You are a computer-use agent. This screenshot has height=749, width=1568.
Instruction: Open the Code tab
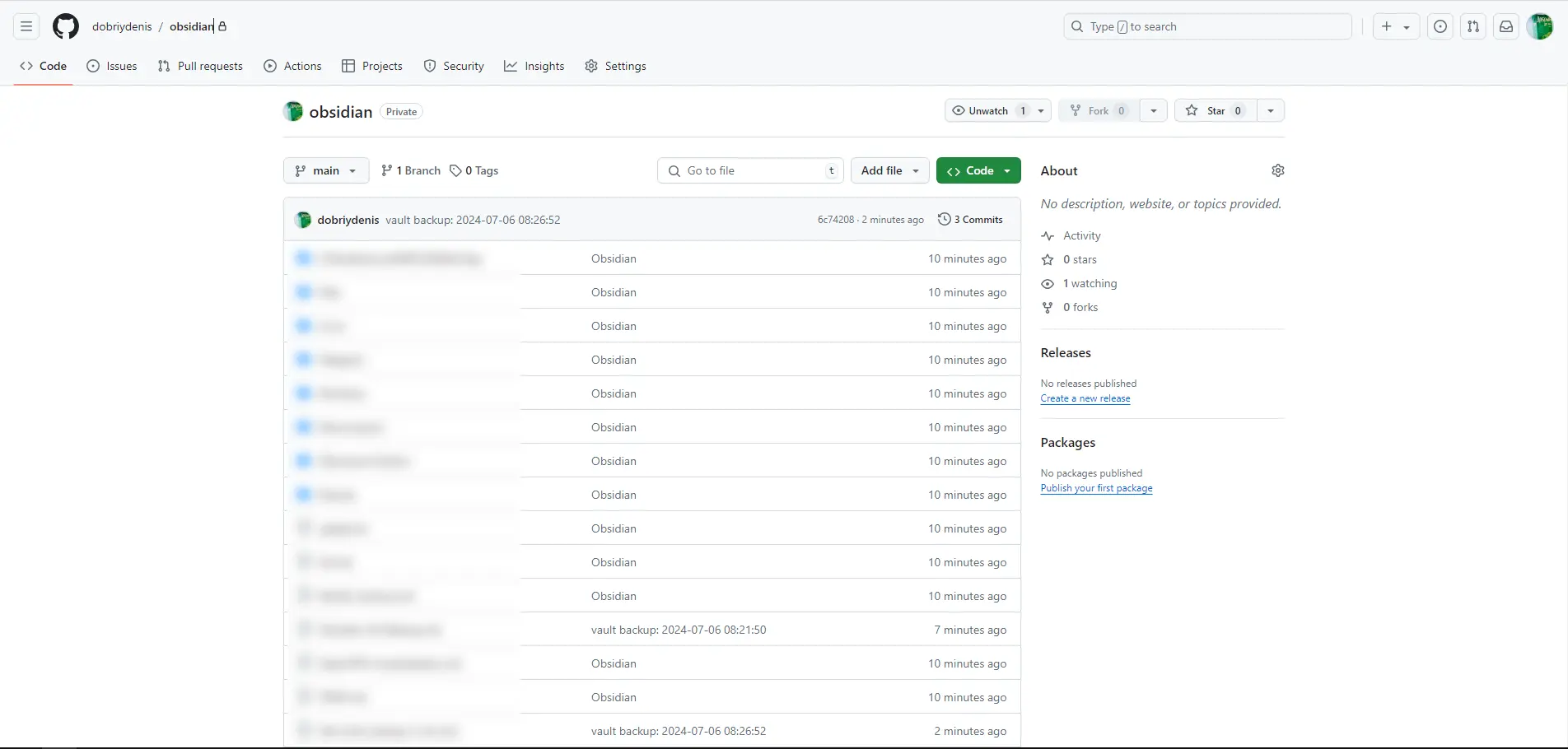(x=43, y=66)
